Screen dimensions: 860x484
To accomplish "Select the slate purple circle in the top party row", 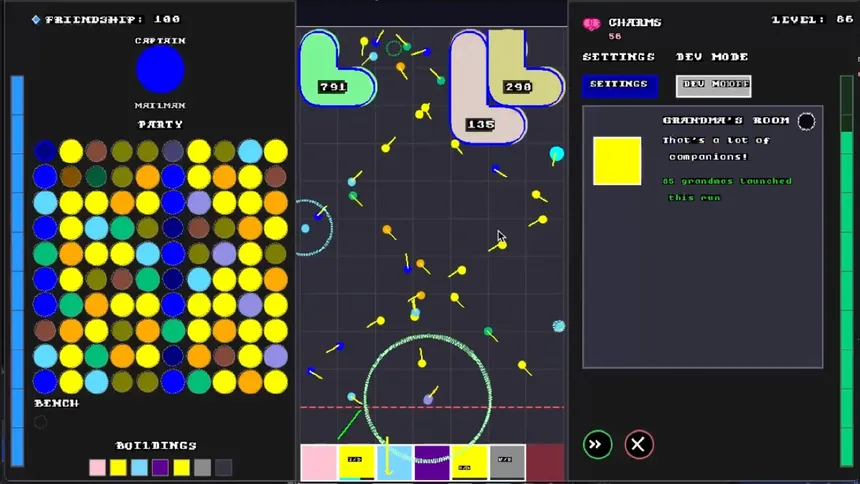I will 173,151.
